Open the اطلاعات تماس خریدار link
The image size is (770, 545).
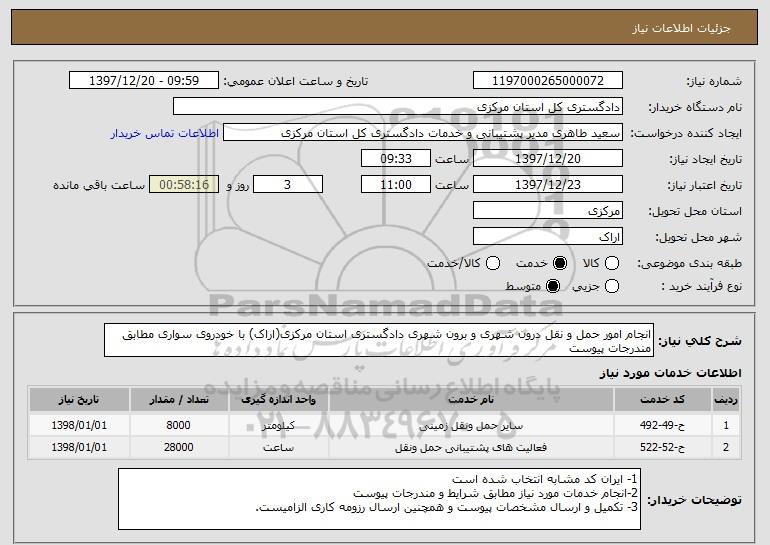[165, 134]
